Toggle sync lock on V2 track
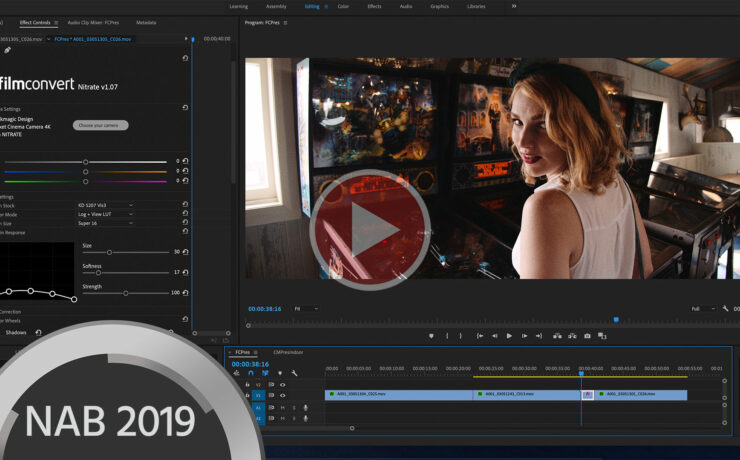740x460 pixels. click(x=271, y=385)
